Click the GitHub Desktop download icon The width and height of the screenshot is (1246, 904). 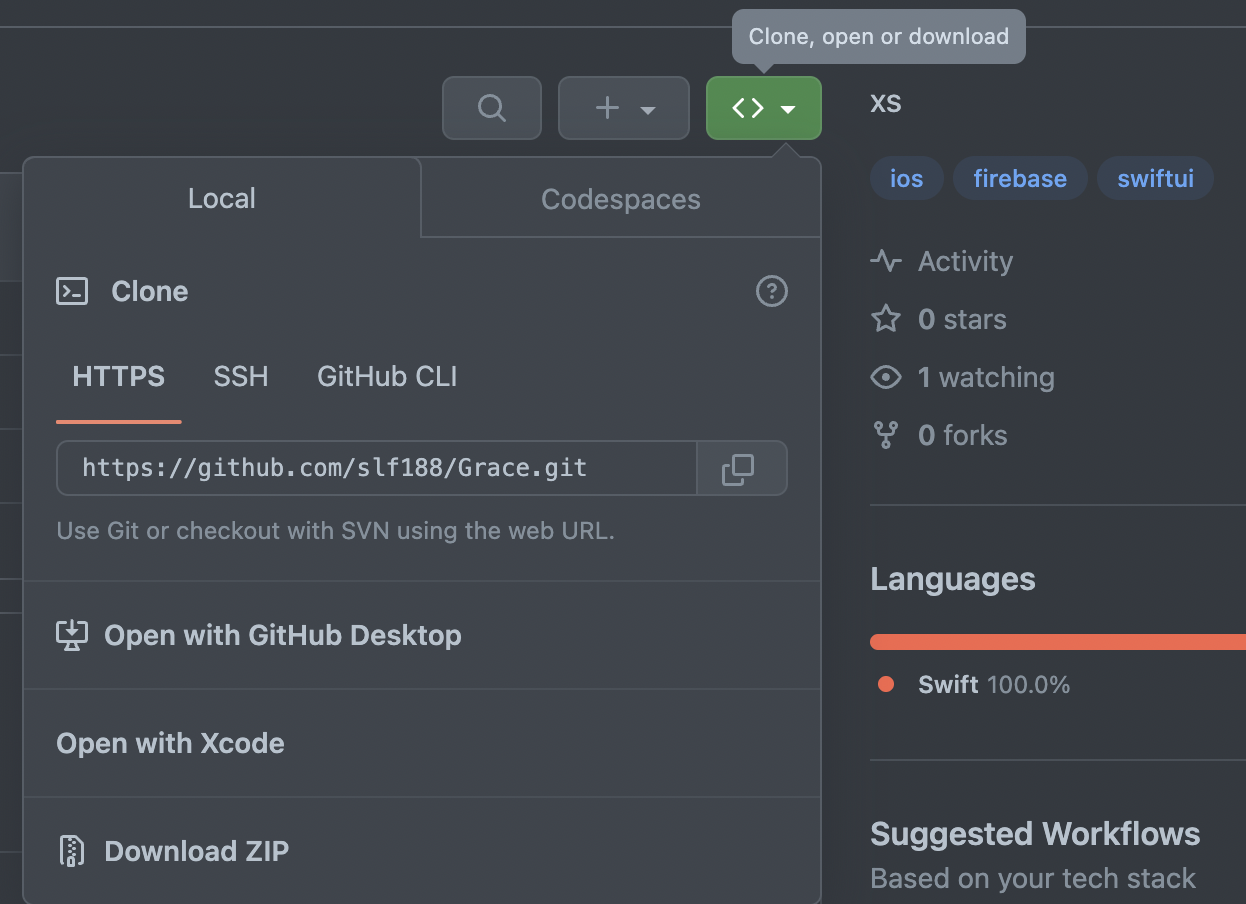pyautogui.click(x=72, y=635)
